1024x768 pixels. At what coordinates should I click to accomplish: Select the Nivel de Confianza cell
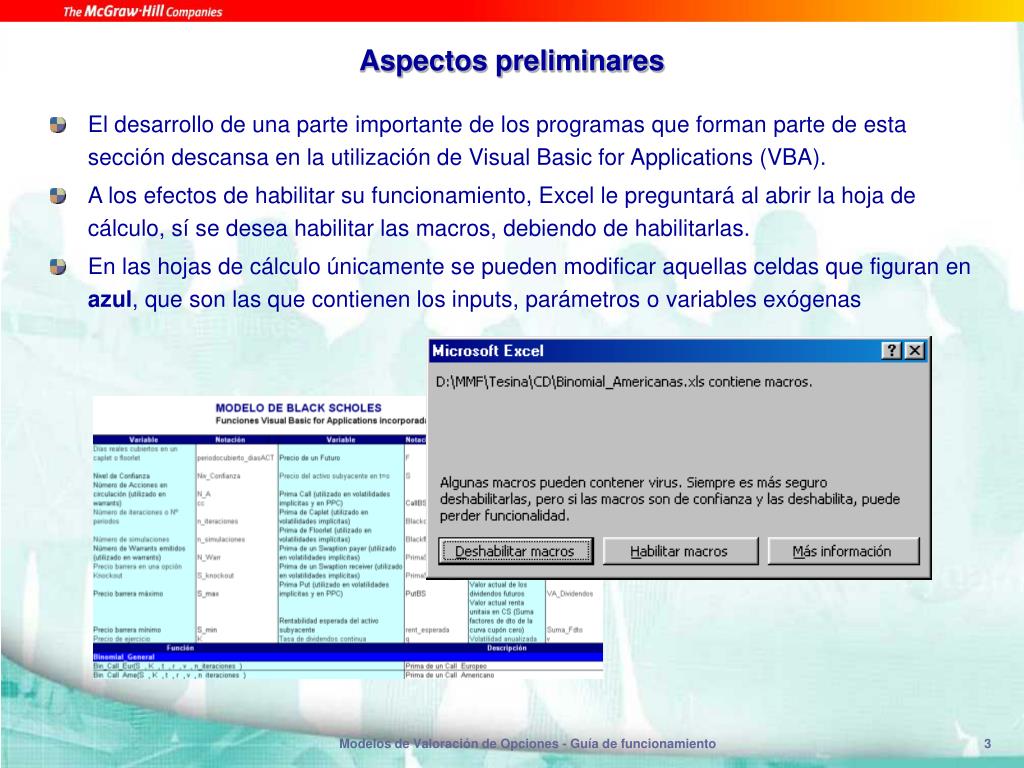(121, 476)
